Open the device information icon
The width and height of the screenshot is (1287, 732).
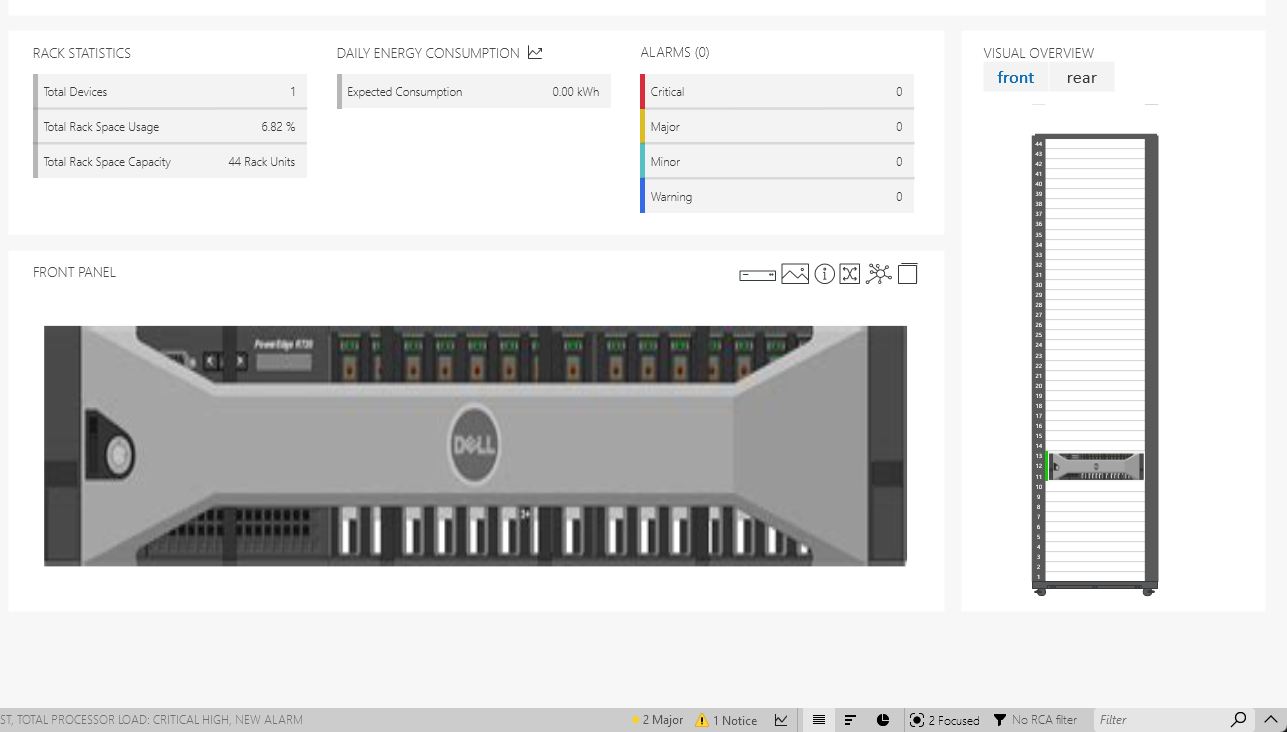click(x=824, y=274)
